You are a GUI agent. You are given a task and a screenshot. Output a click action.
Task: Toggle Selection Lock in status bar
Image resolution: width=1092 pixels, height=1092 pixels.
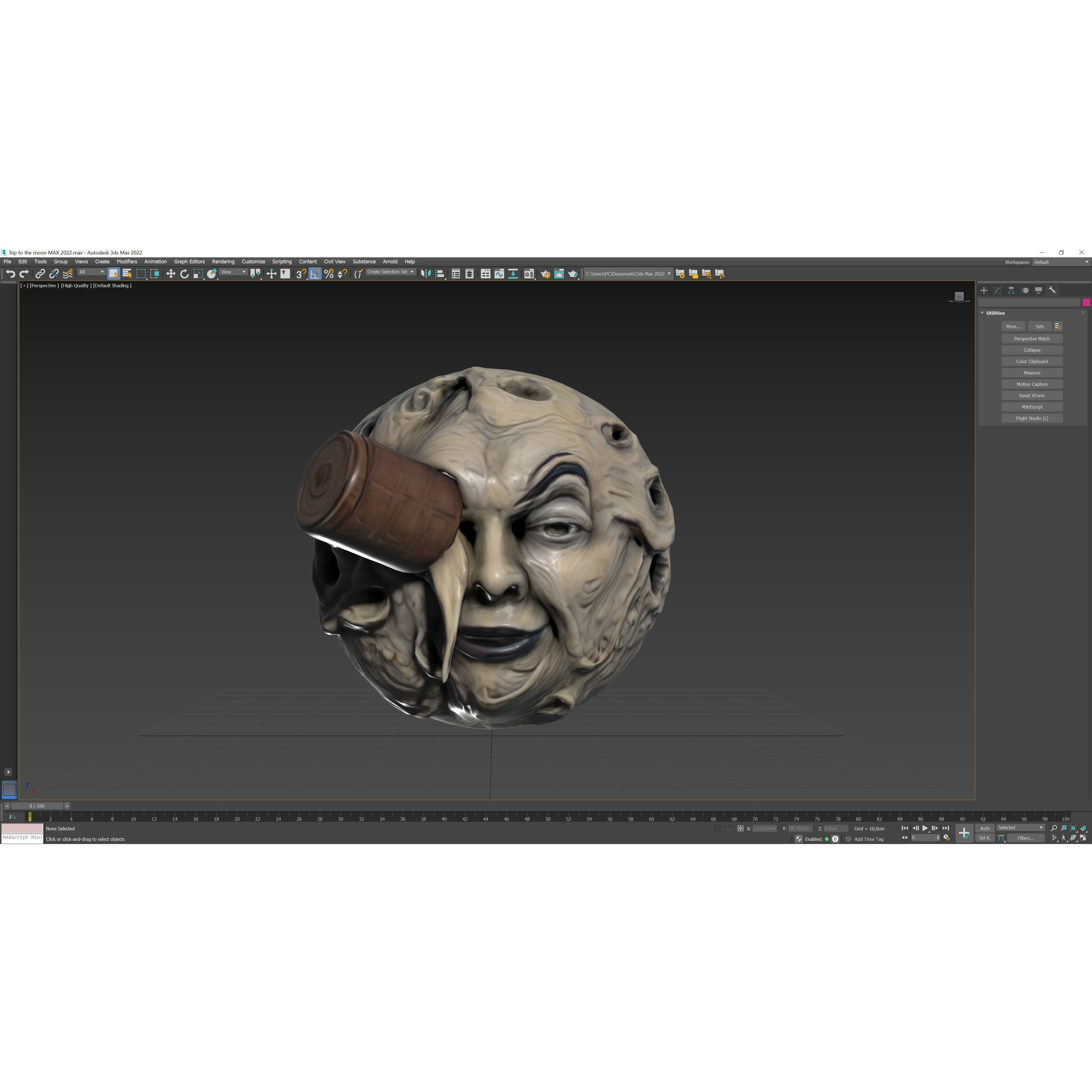729,829
